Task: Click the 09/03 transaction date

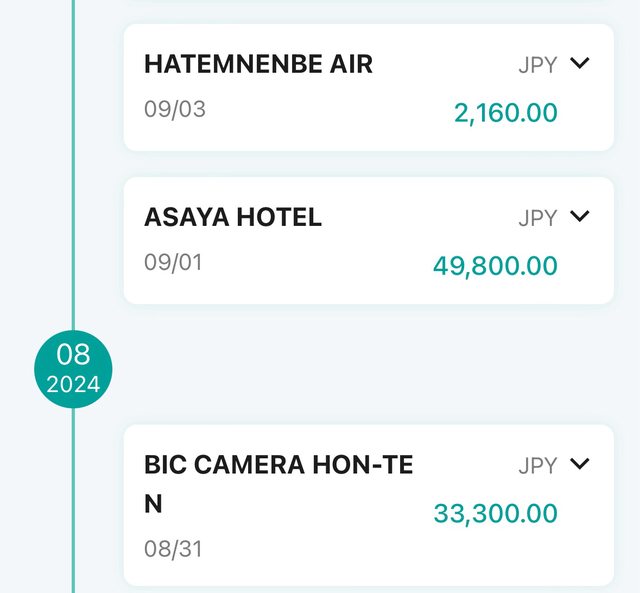Action: click(175, 109)
